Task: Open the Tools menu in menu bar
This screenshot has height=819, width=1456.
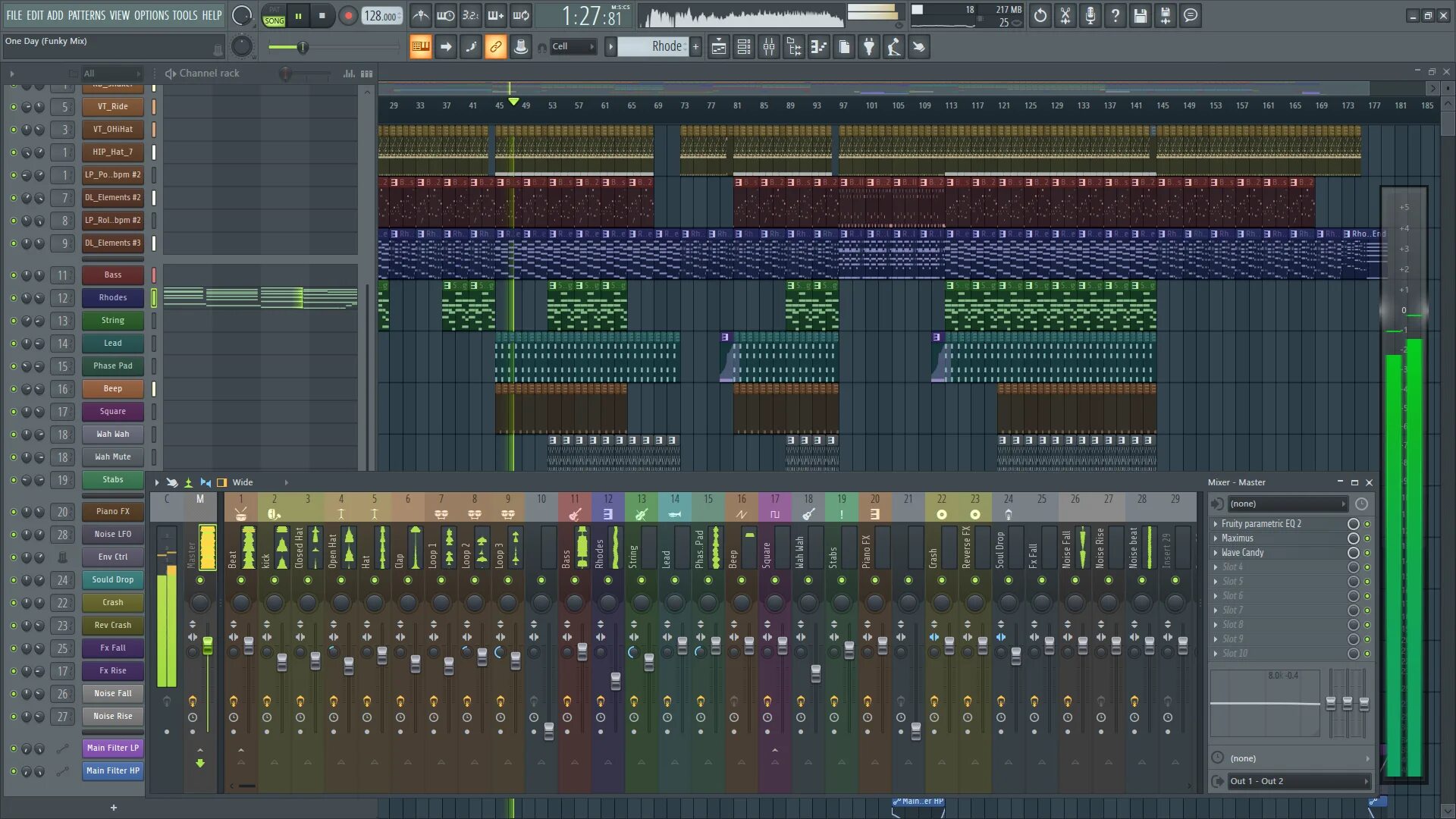Action: 186,14
